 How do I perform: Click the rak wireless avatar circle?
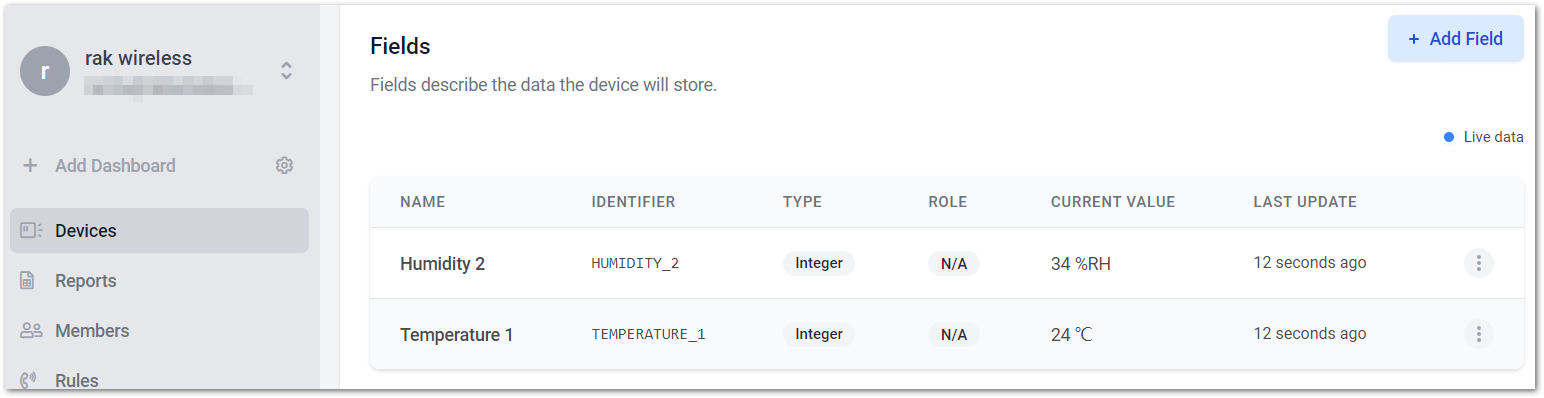tap(45, 71)
